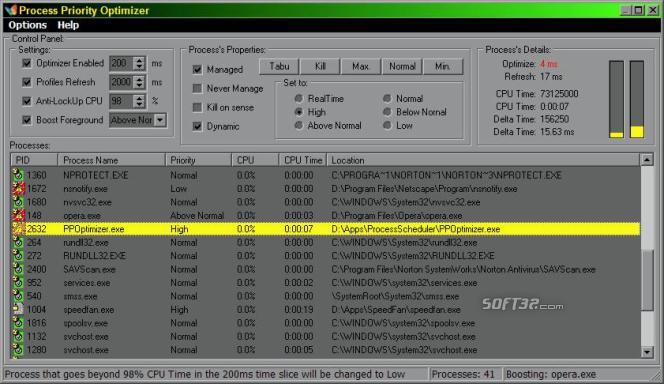Click the 'Above Normal' priority cell of opera.exe
The height and width of the screenshot is (384, 664).
pyautogui.click(x=197, y=215)
